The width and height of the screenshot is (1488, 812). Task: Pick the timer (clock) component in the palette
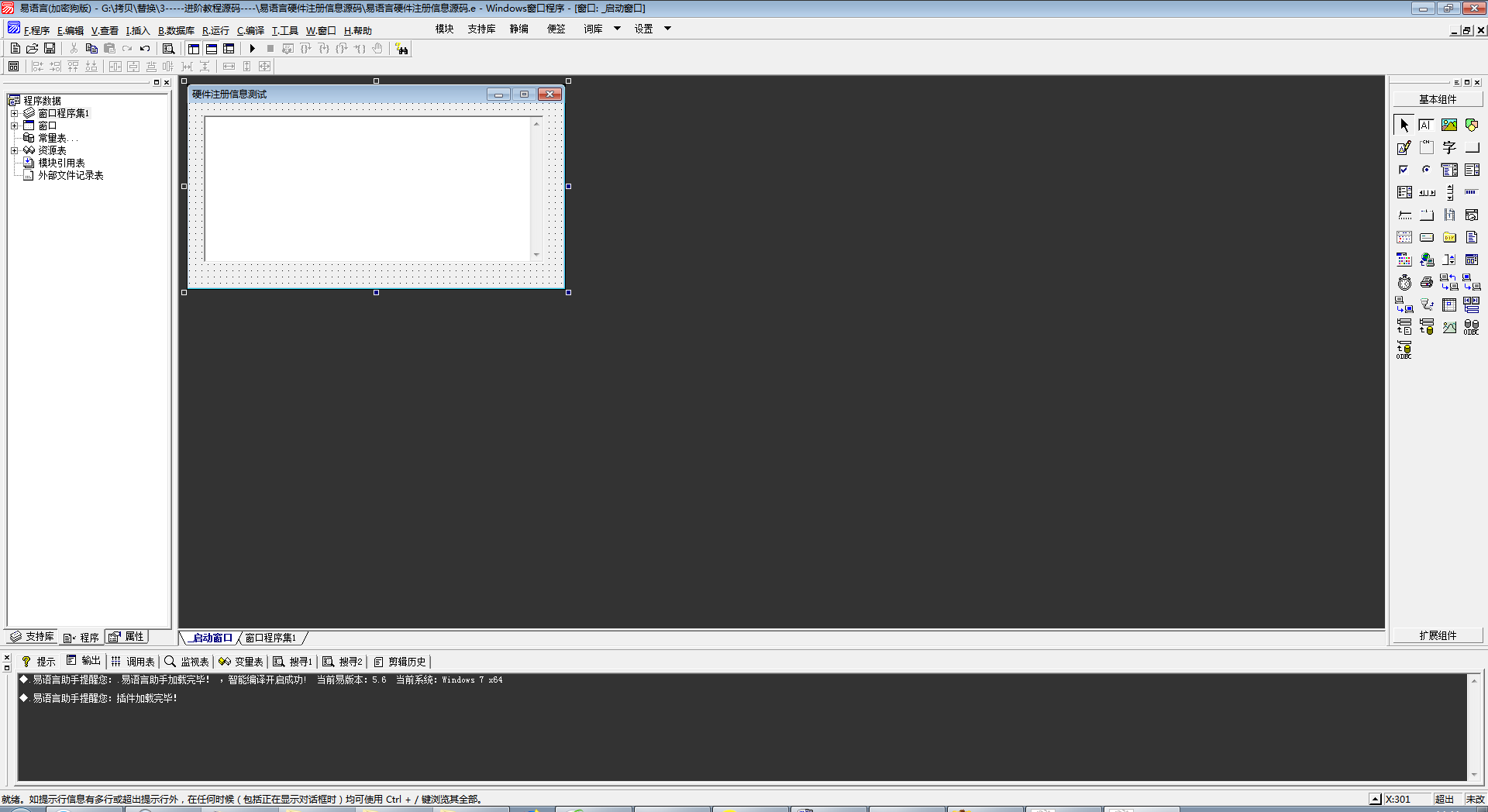(x=1404, y=283)
